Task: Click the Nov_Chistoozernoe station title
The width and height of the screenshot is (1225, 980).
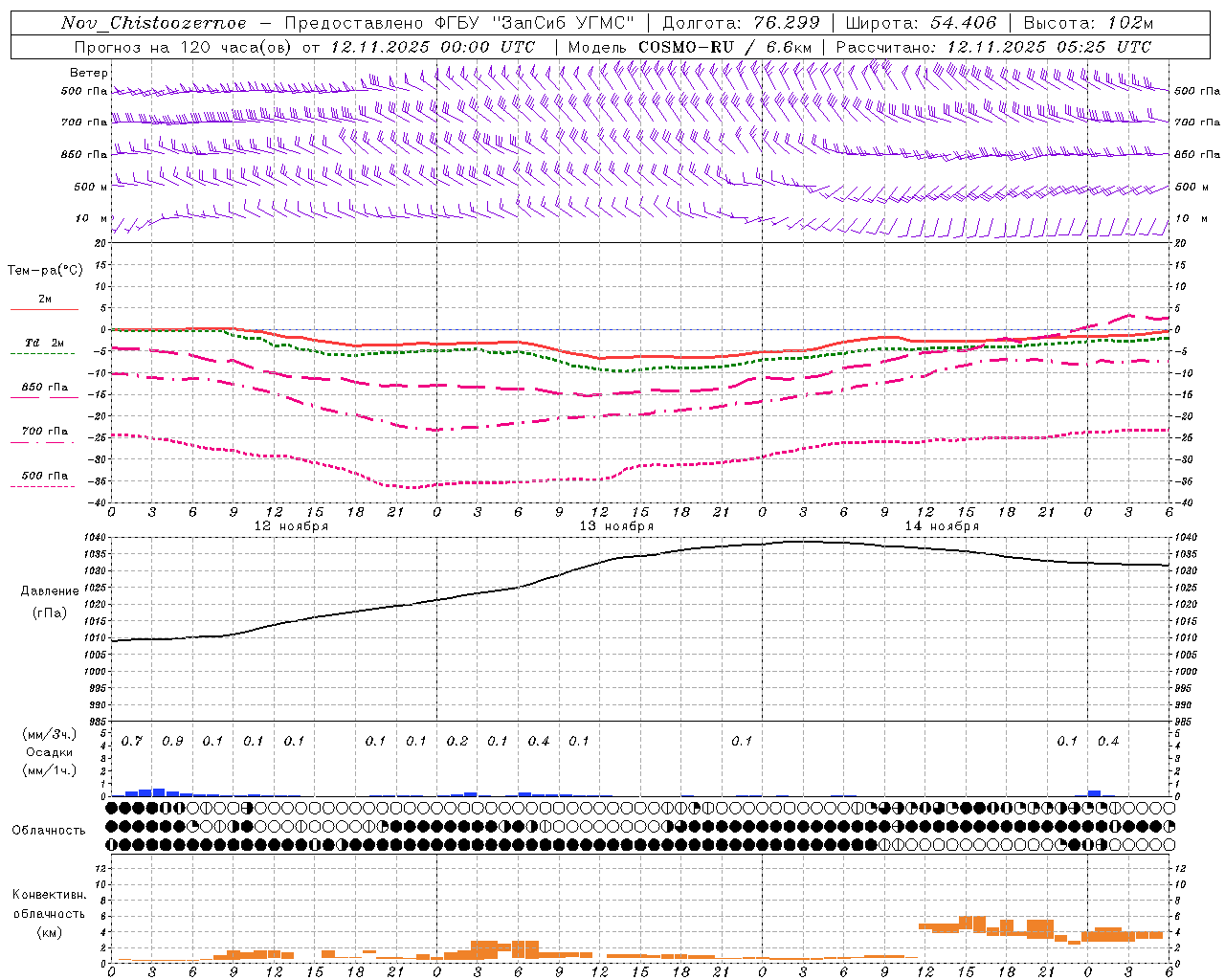Action: coord(153,23)
